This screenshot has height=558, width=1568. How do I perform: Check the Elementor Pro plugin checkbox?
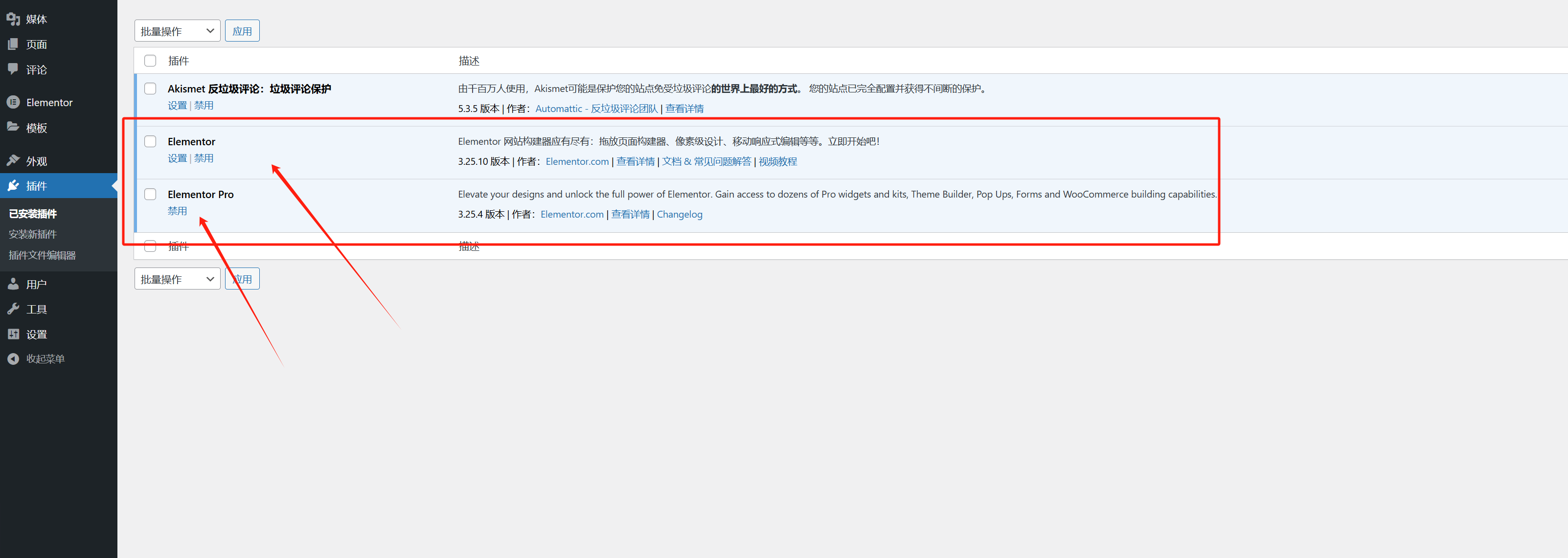150,194
